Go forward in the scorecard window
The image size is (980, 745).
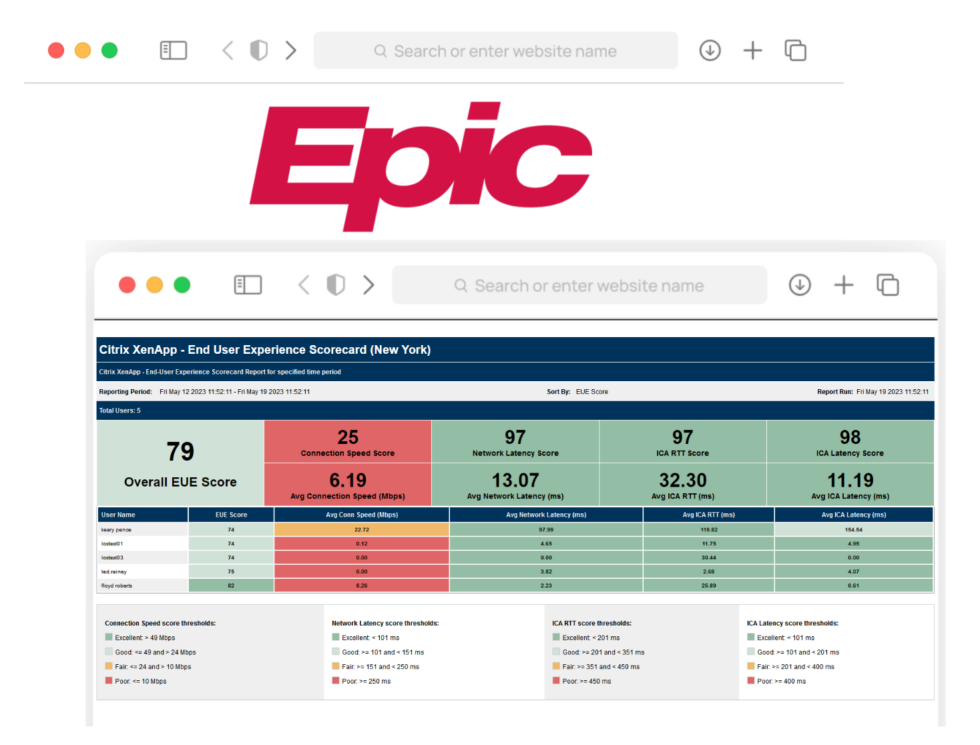[369, 285]
